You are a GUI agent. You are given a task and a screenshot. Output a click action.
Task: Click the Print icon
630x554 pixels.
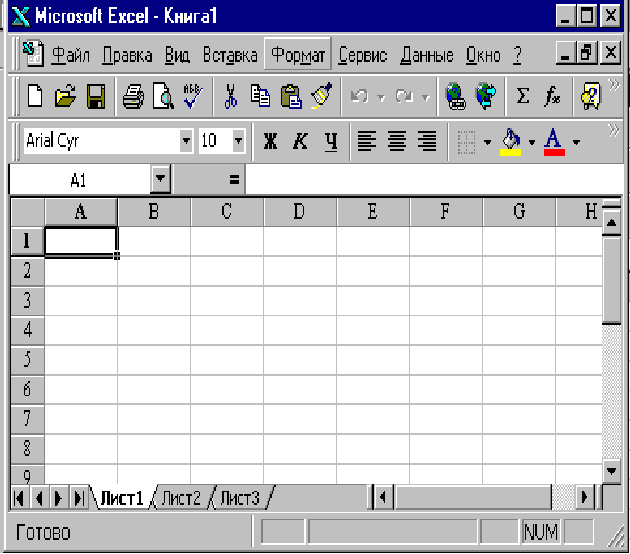(133, 96)
